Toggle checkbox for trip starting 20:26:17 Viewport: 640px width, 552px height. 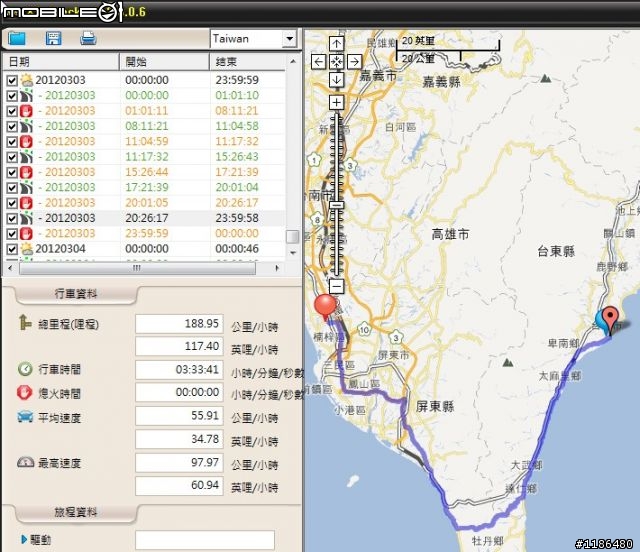point(12,218)
